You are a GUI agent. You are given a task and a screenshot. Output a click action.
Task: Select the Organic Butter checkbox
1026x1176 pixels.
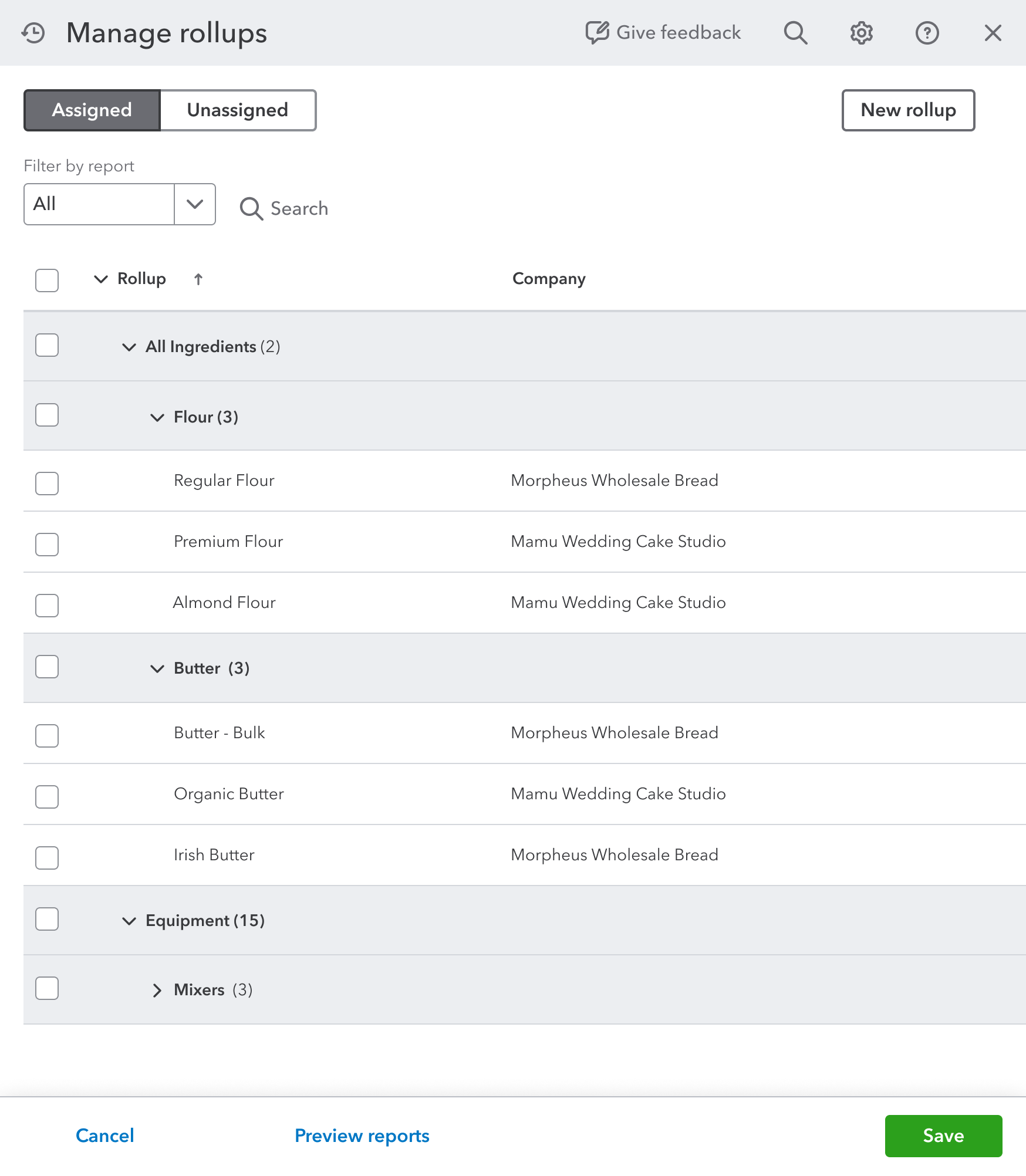47,797
